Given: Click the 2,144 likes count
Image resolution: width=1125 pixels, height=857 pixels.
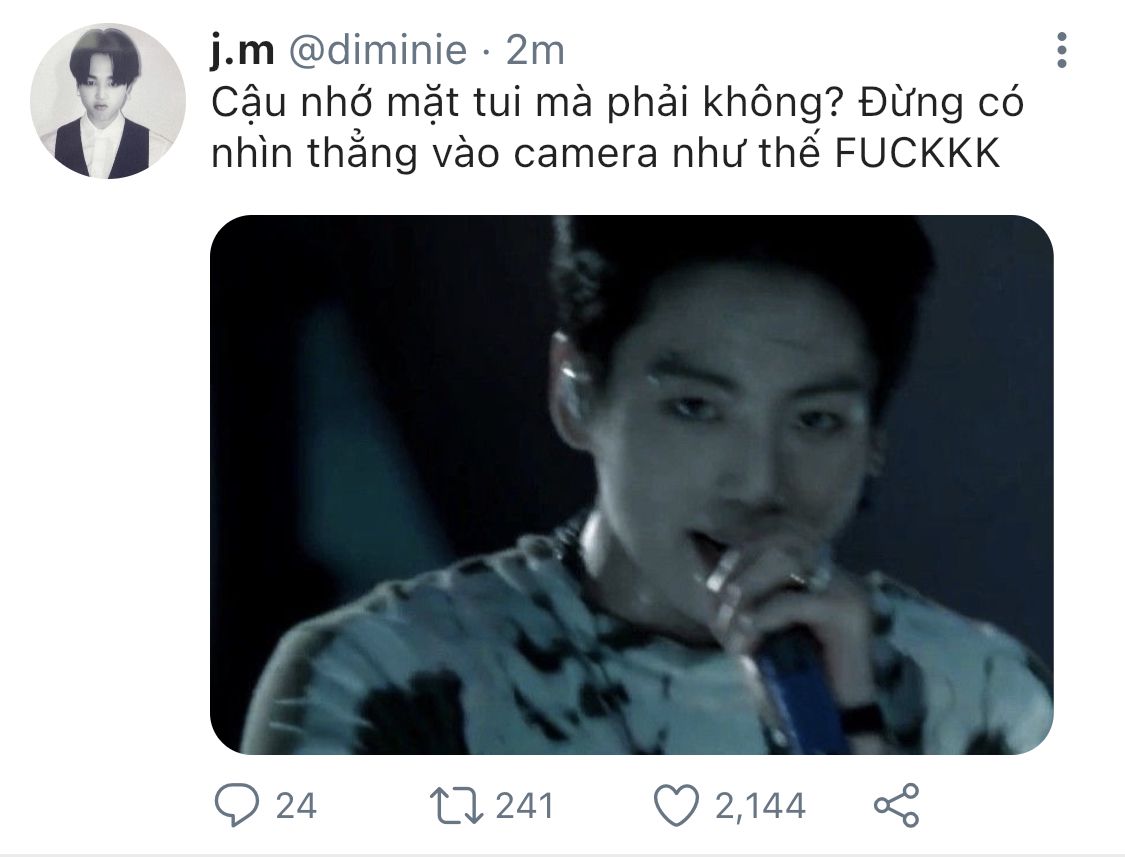Looking at the screenshot, I should coord(760,805).
